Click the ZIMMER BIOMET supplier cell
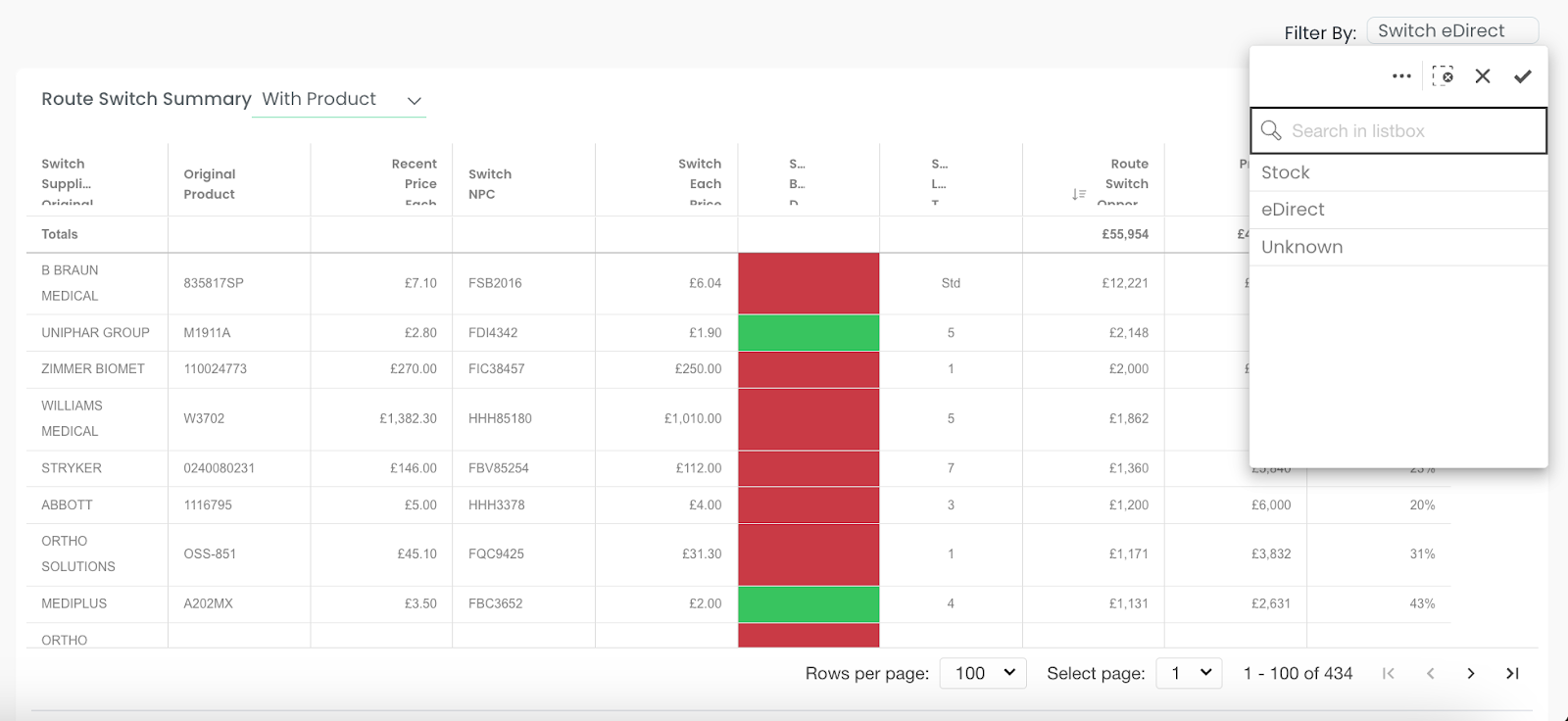The image size is (1568, 721). 96,369
